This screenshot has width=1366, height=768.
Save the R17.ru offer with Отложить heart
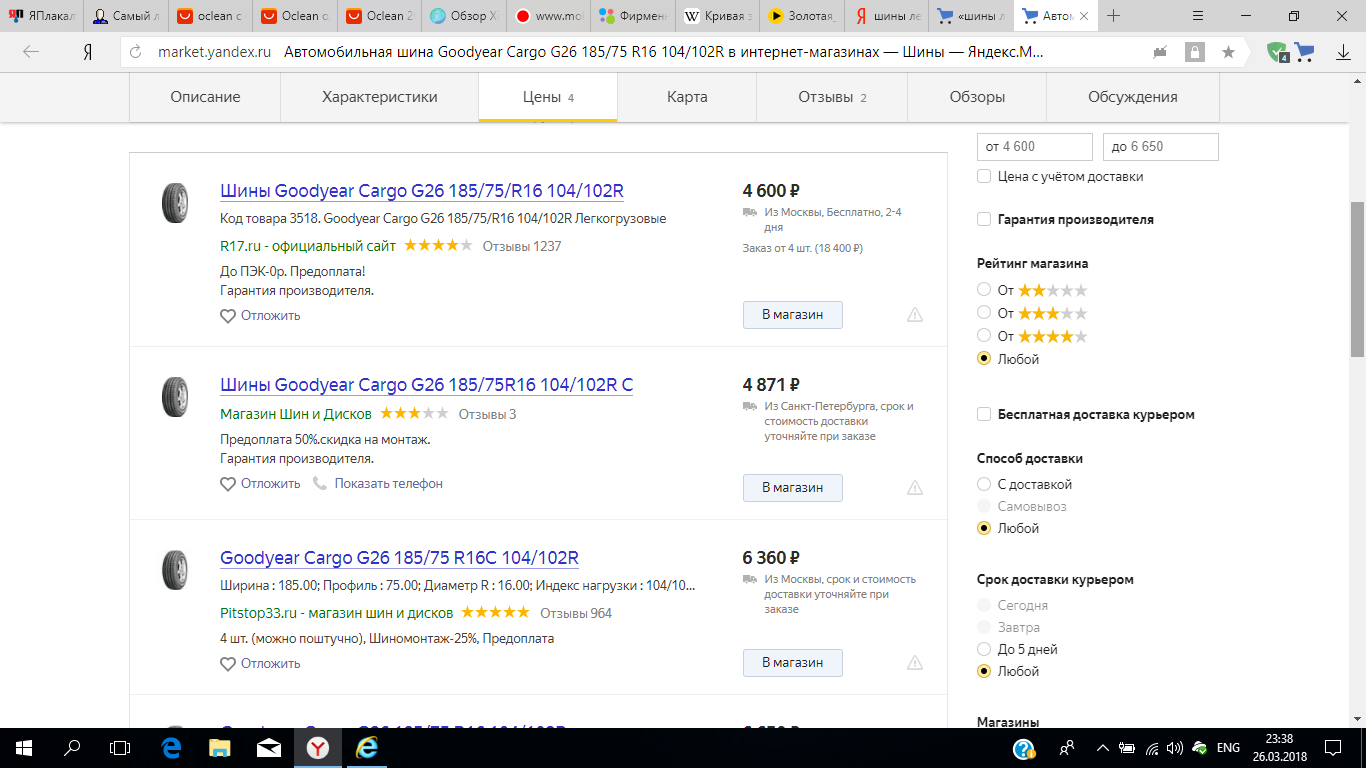click(x=260, y=316)
